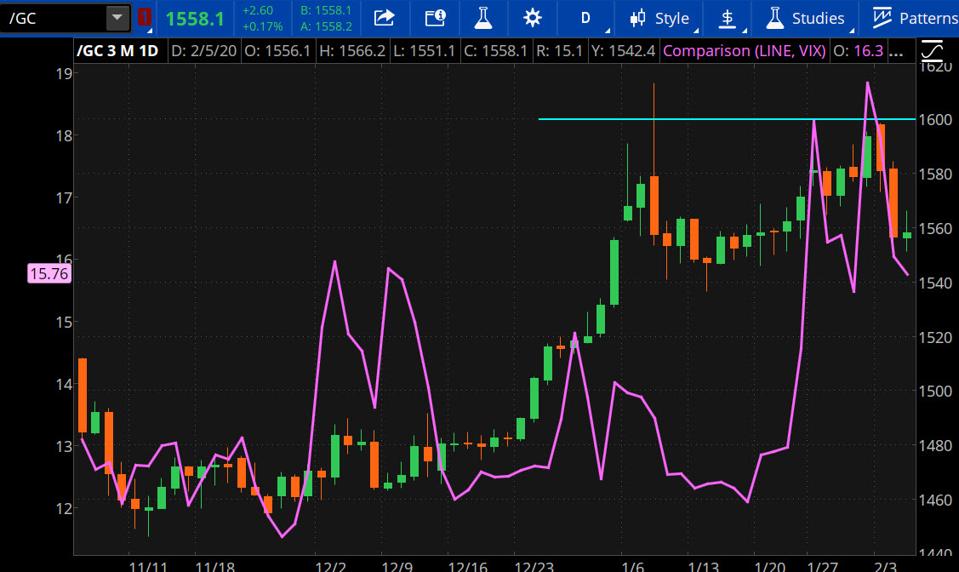The height and width of the screenshot is (572, 959).
Task: Click the last price 1558.1 display
Action: pos(194,18)
